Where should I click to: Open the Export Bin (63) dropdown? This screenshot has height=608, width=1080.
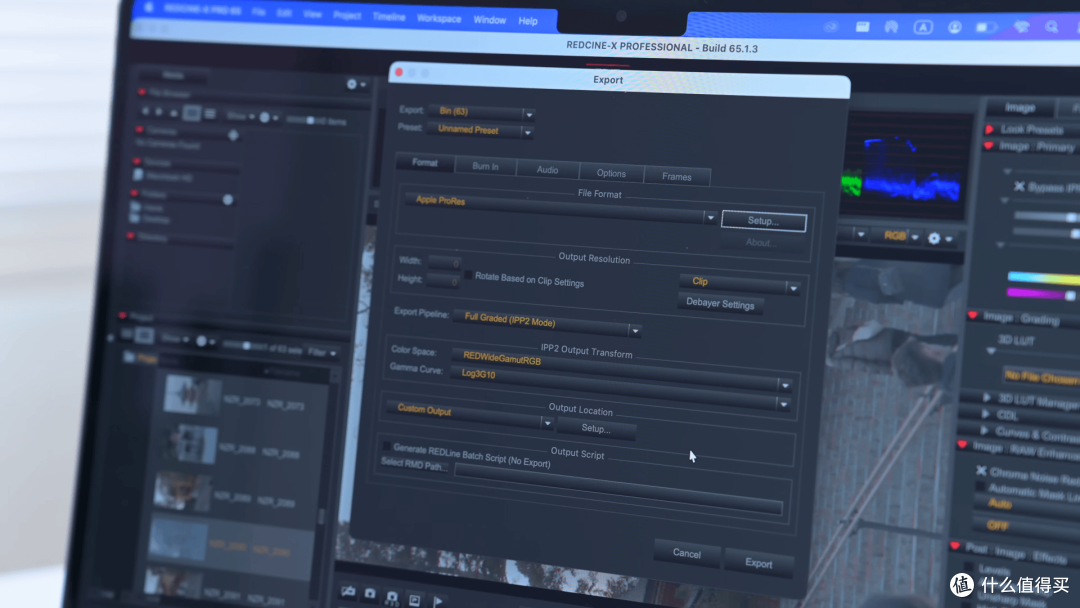point(481,112)
